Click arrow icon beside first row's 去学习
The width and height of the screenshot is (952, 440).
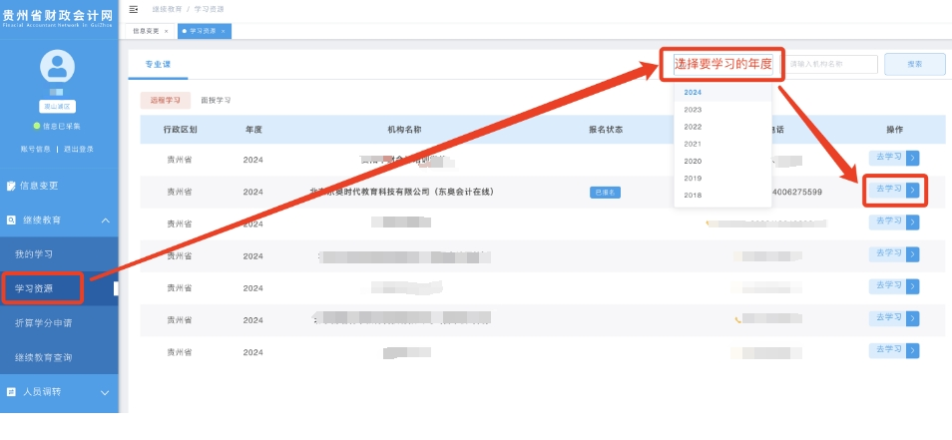912,158
